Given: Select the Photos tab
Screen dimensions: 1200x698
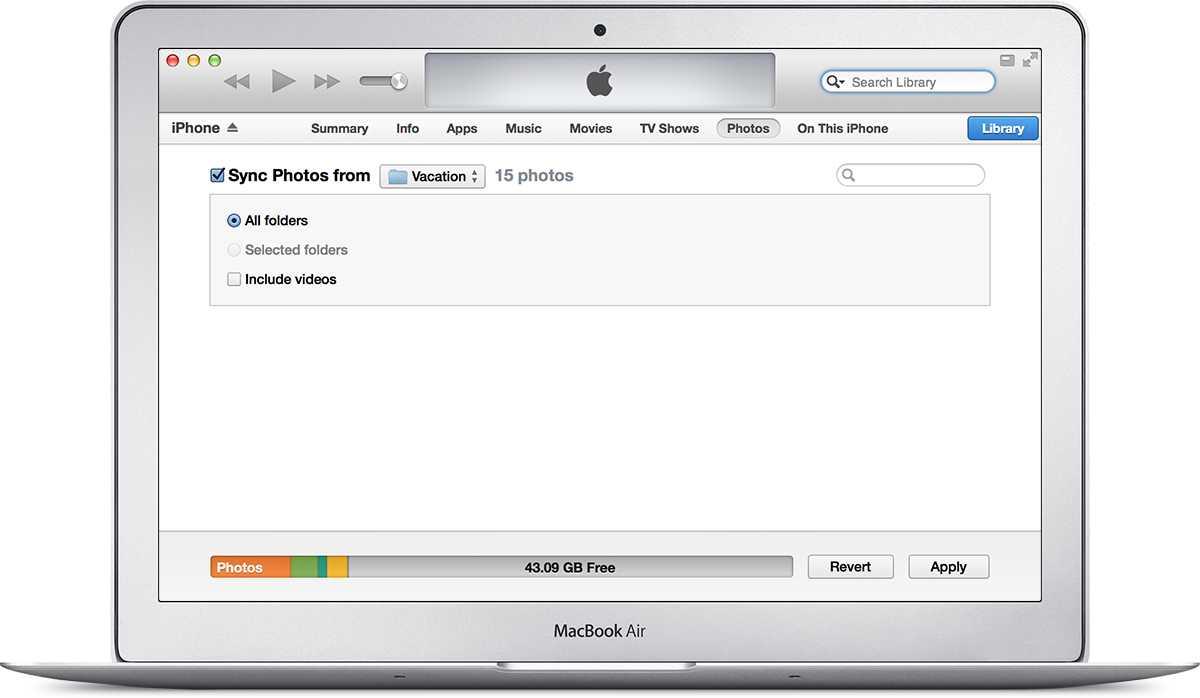Looking at the screenshot, I should (748, 128).
